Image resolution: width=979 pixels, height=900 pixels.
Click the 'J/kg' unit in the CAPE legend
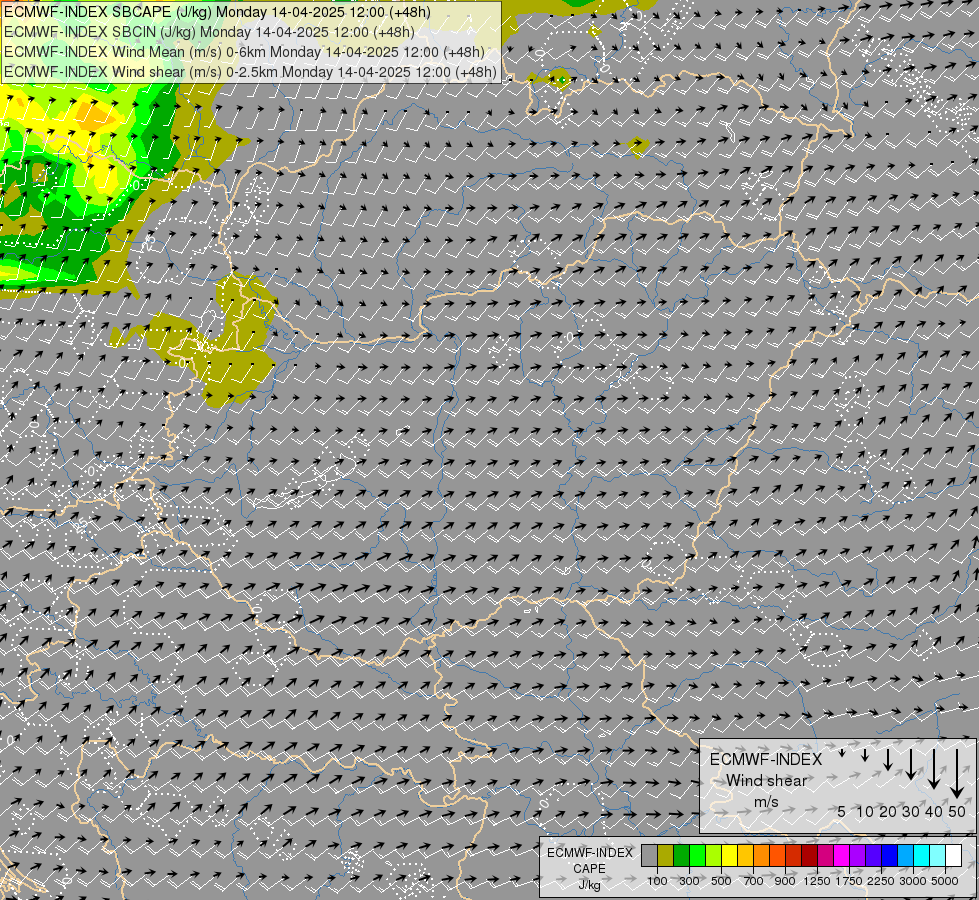coord(589,885)
